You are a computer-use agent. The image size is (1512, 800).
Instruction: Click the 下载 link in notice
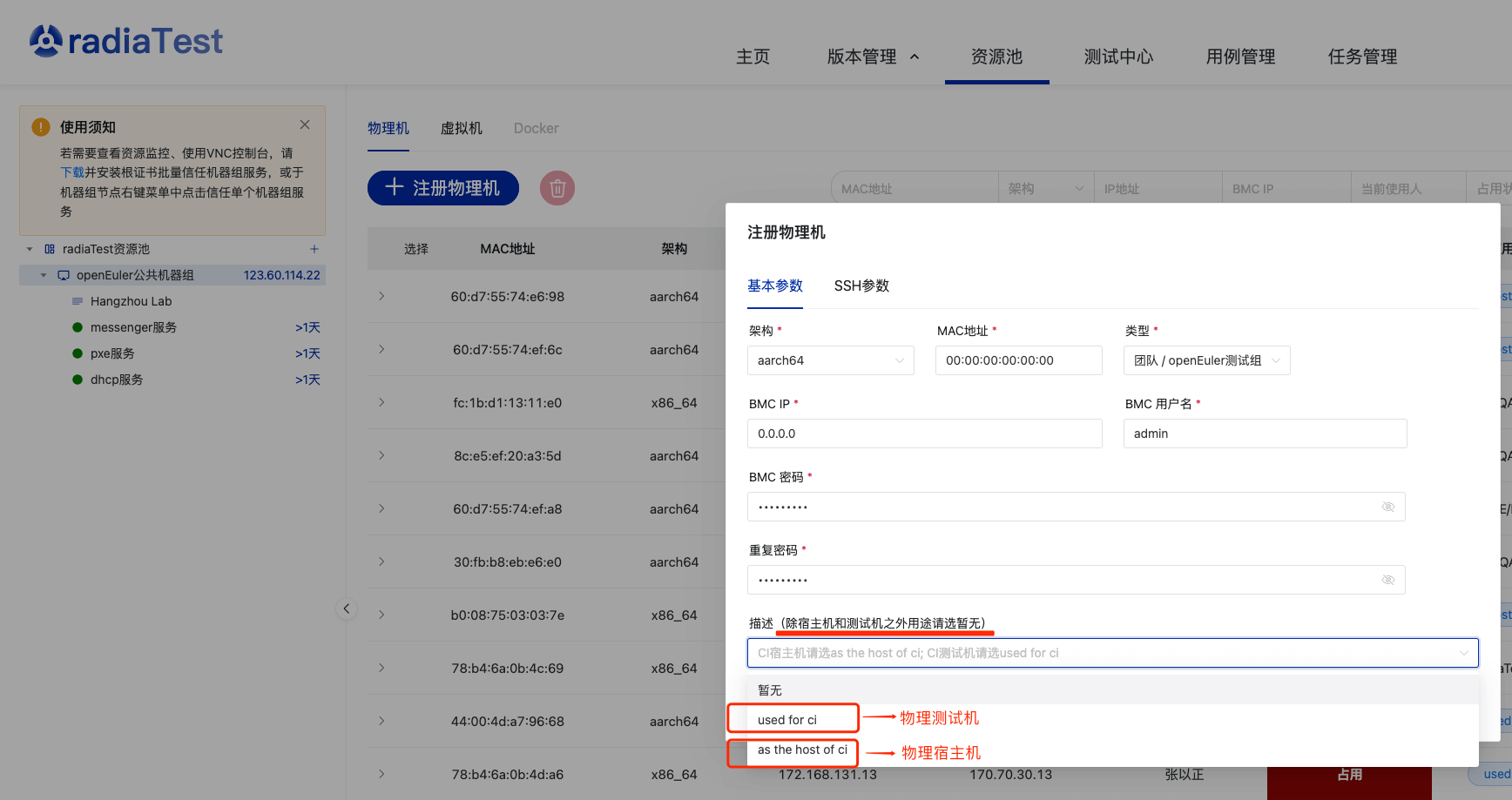(x=71, y=172)
